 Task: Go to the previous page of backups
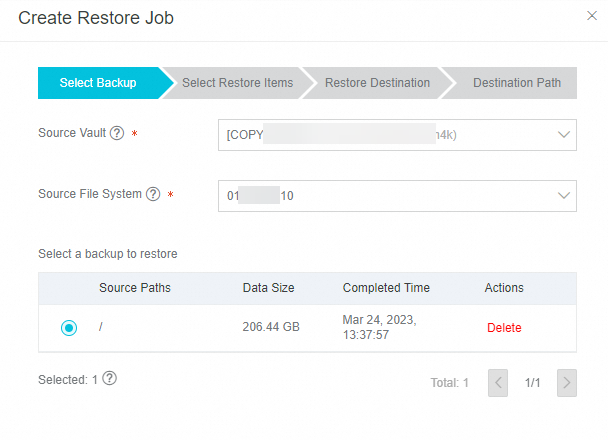click(498, 382)
